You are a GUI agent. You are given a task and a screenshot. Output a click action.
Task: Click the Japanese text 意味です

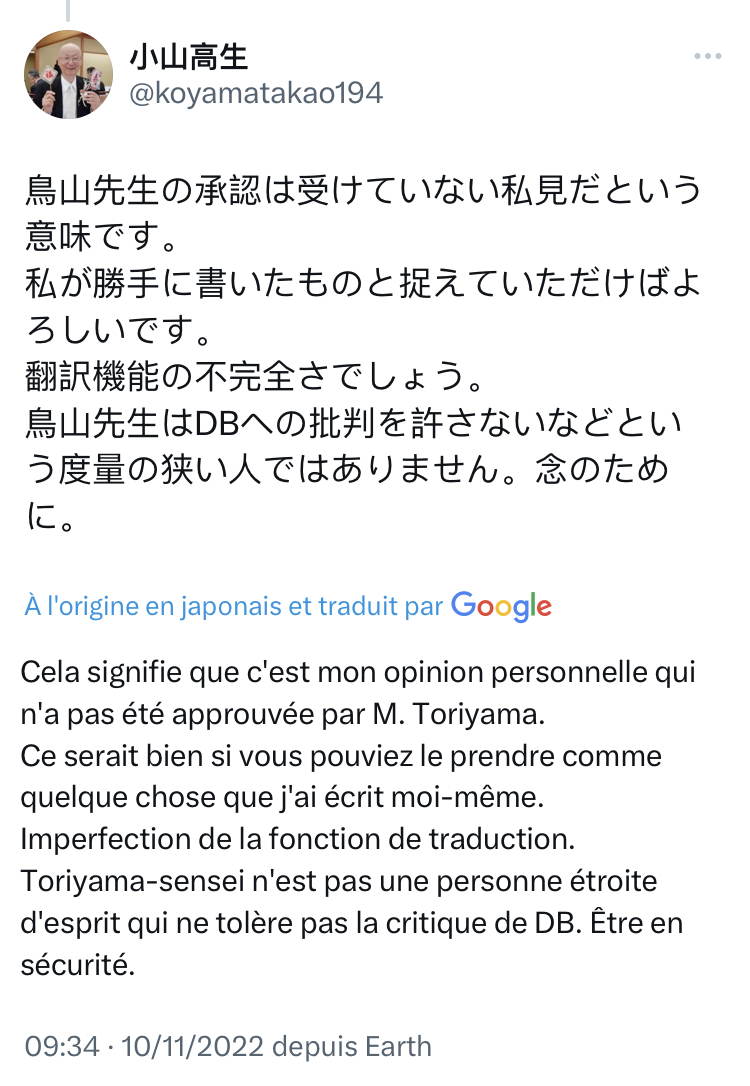tap(105, 238)
